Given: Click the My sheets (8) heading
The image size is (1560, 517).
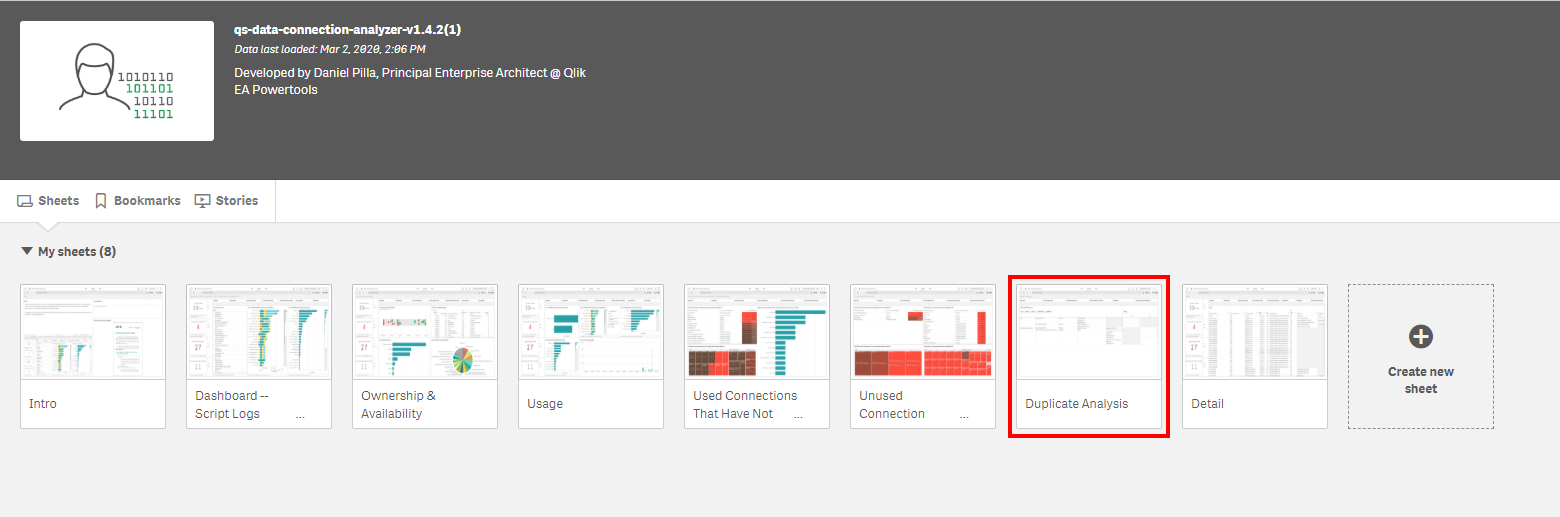Looking at the screenshot, I should pyautogui.click(x=77, y=252).
